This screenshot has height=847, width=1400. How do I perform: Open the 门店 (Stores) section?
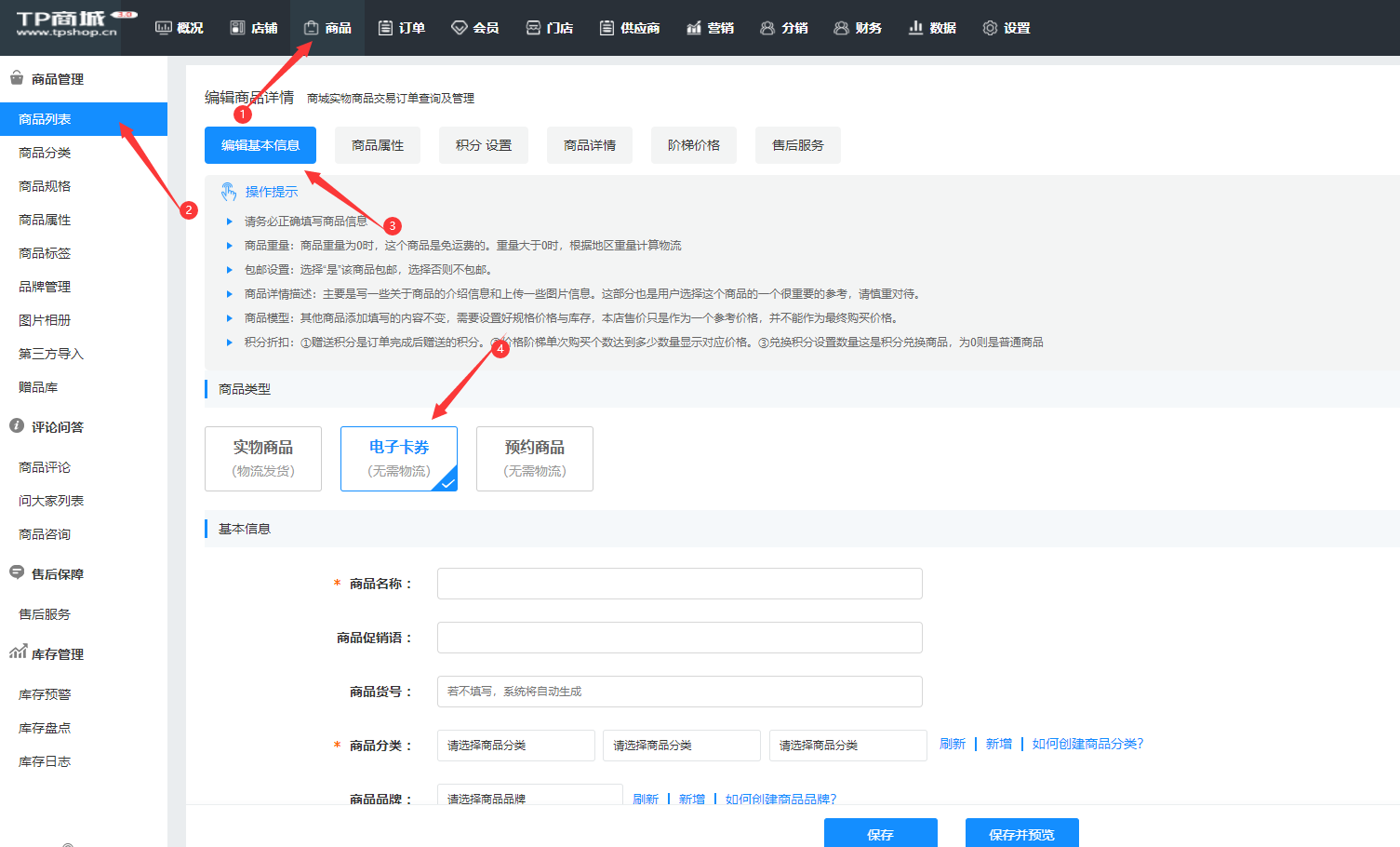[549, 27]
